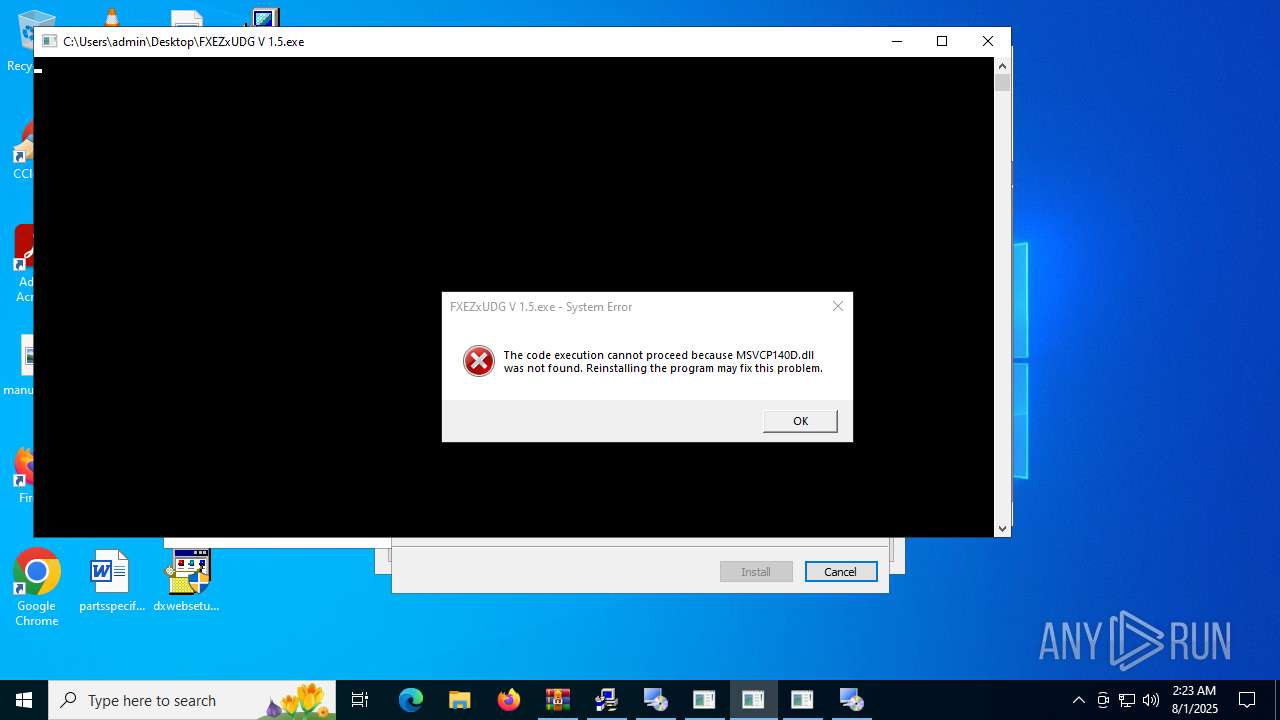This screenshot has width=1280, height=720.
Task: Click the console scrollbar thumb
Action: point(1002,82)
